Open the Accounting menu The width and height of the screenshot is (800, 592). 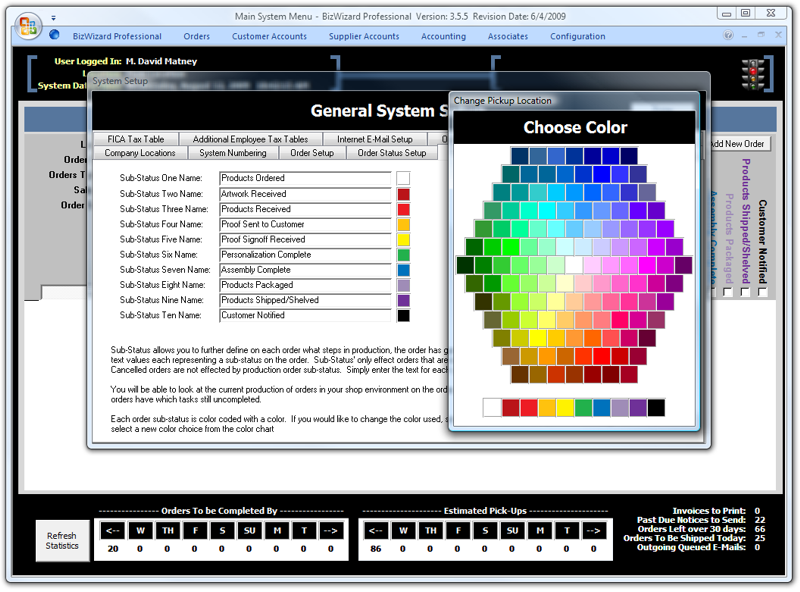[443, 36]
